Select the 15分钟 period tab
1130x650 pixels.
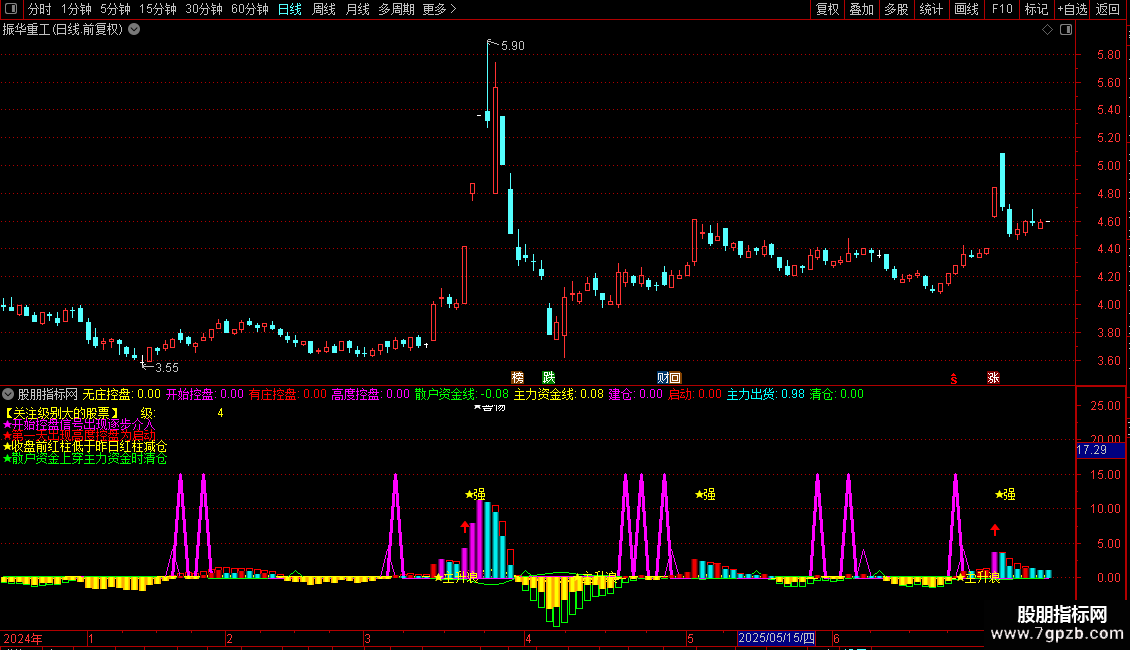[158, 9]
